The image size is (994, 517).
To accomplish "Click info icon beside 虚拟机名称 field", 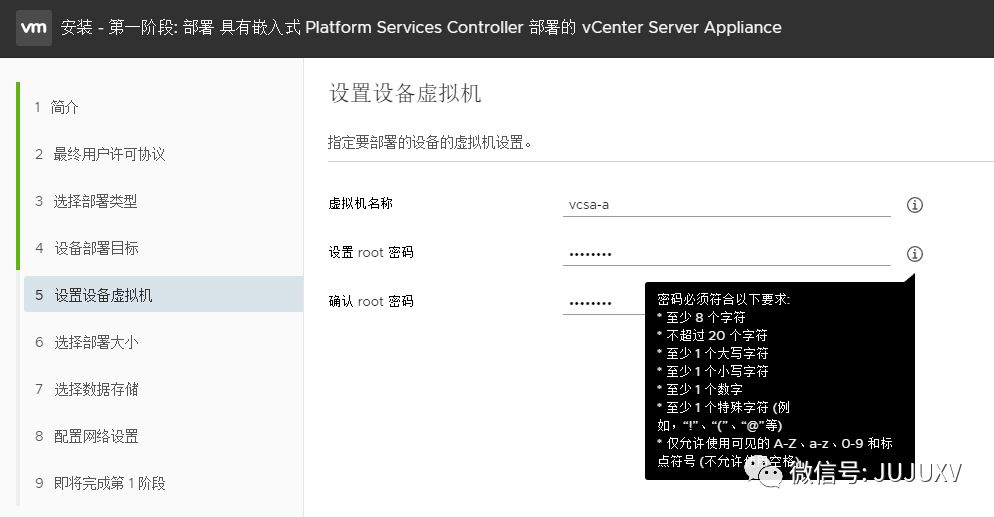I will [914, 205].
